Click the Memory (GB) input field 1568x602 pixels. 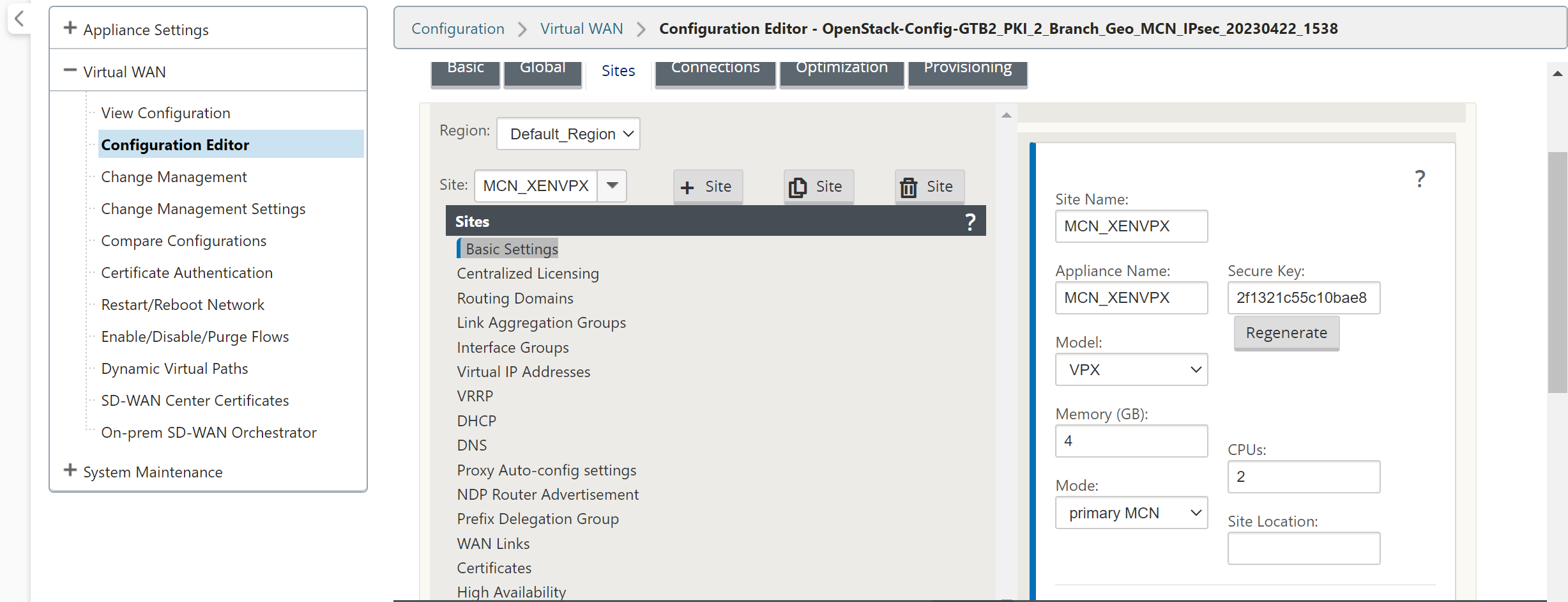coord(1131,441)
